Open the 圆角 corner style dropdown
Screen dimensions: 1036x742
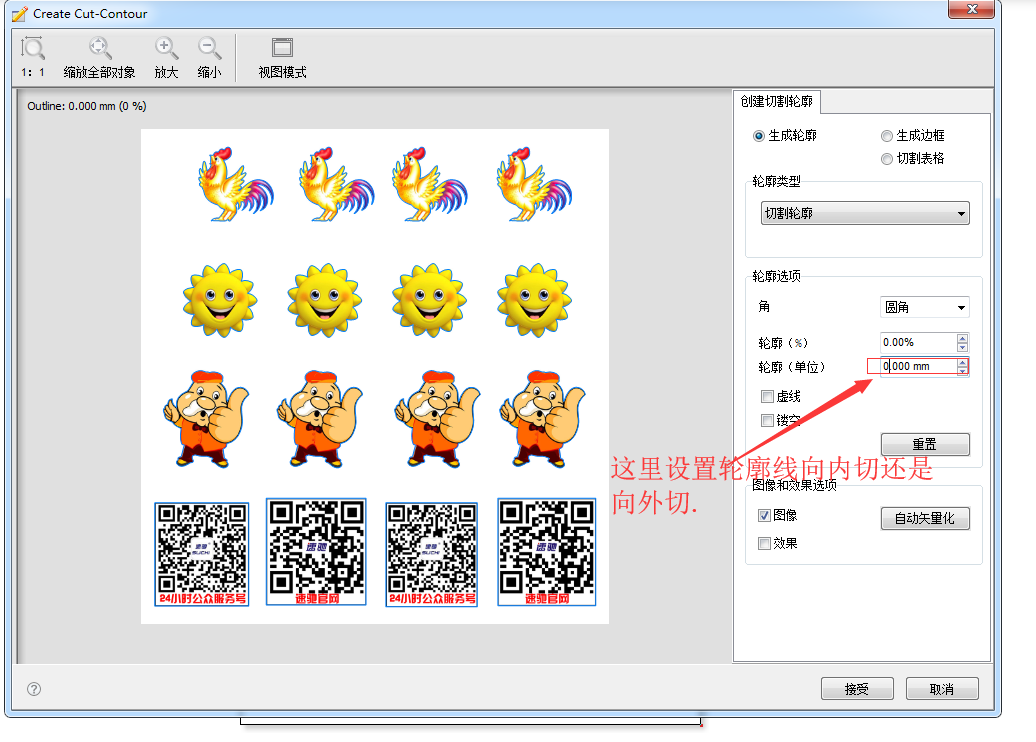[924, 307]
